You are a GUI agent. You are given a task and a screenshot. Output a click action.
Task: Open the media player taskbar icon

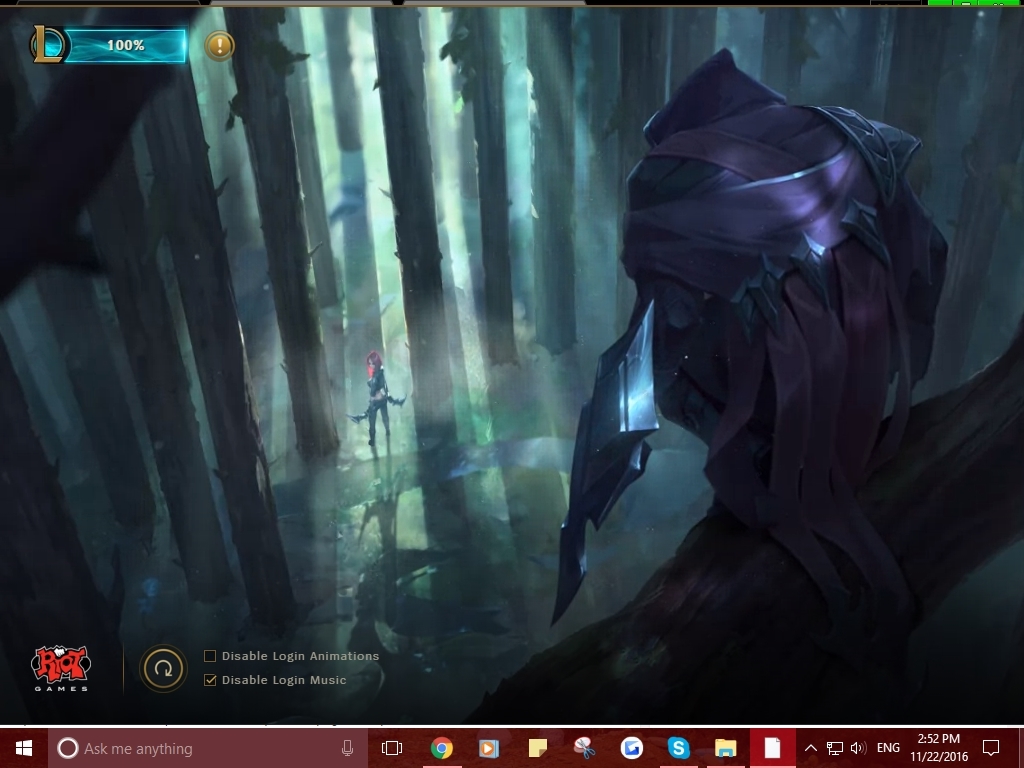click(x=488, y=748)
